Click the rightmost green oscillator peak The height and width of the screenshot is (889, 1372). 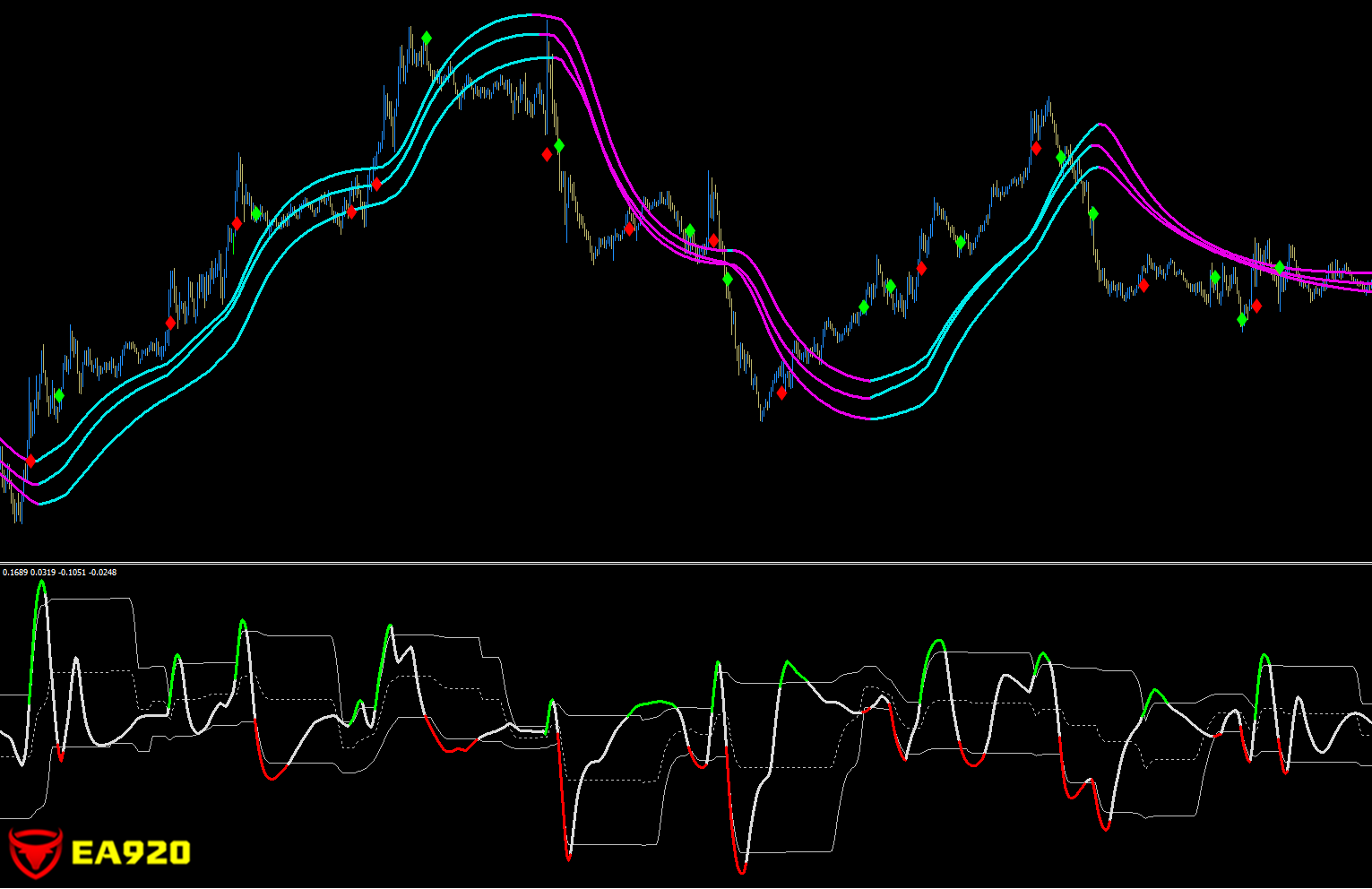(x=1264, y=655)
